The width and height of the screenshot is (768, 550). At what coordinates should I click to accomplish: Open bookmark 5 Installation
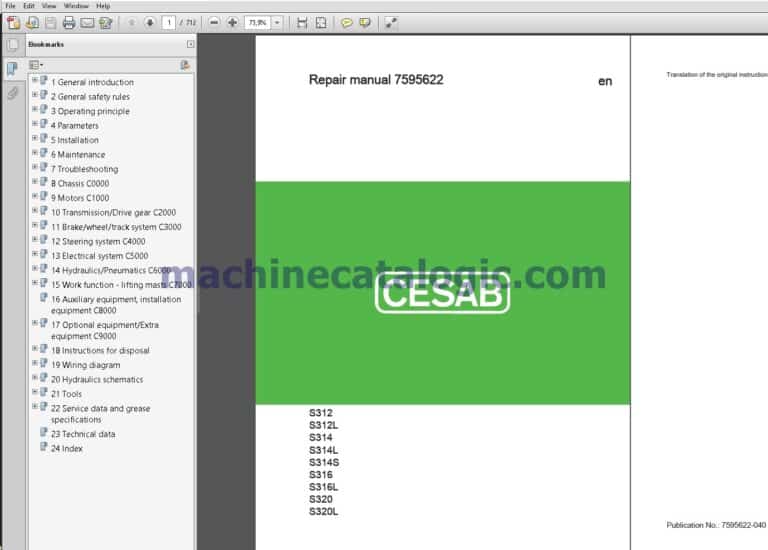pos(75,140)
